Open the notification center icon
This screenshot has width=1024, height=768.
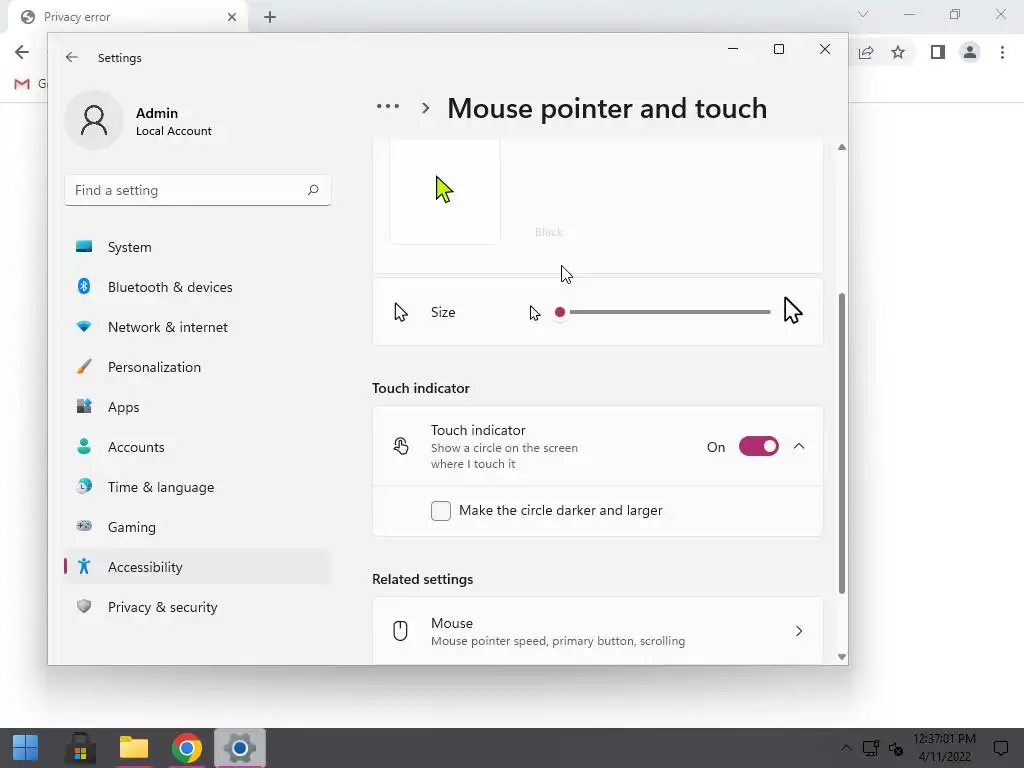click(x=1000, y=748)
